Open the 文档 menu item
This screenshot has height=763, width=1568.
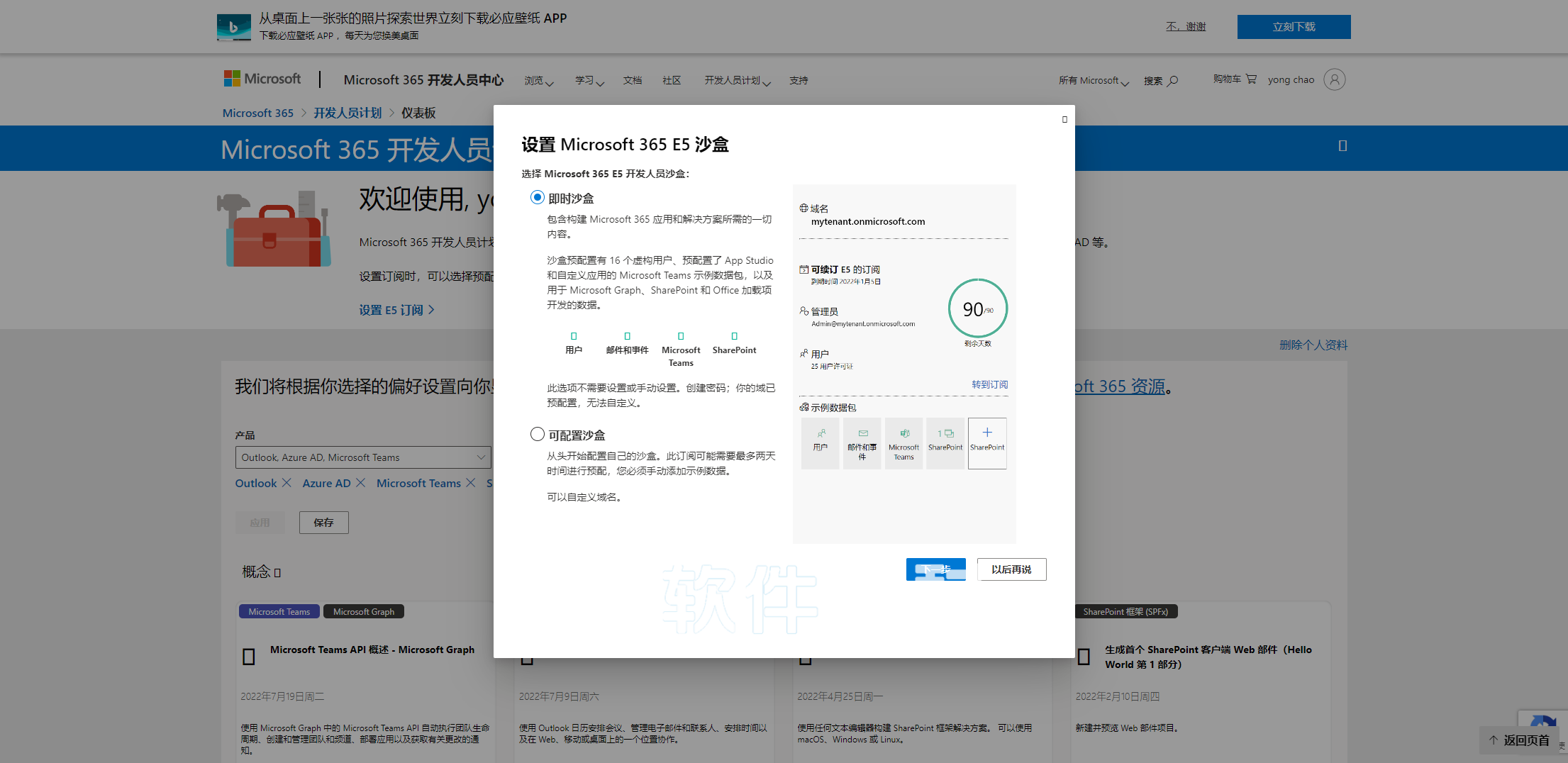coord(632,81)
